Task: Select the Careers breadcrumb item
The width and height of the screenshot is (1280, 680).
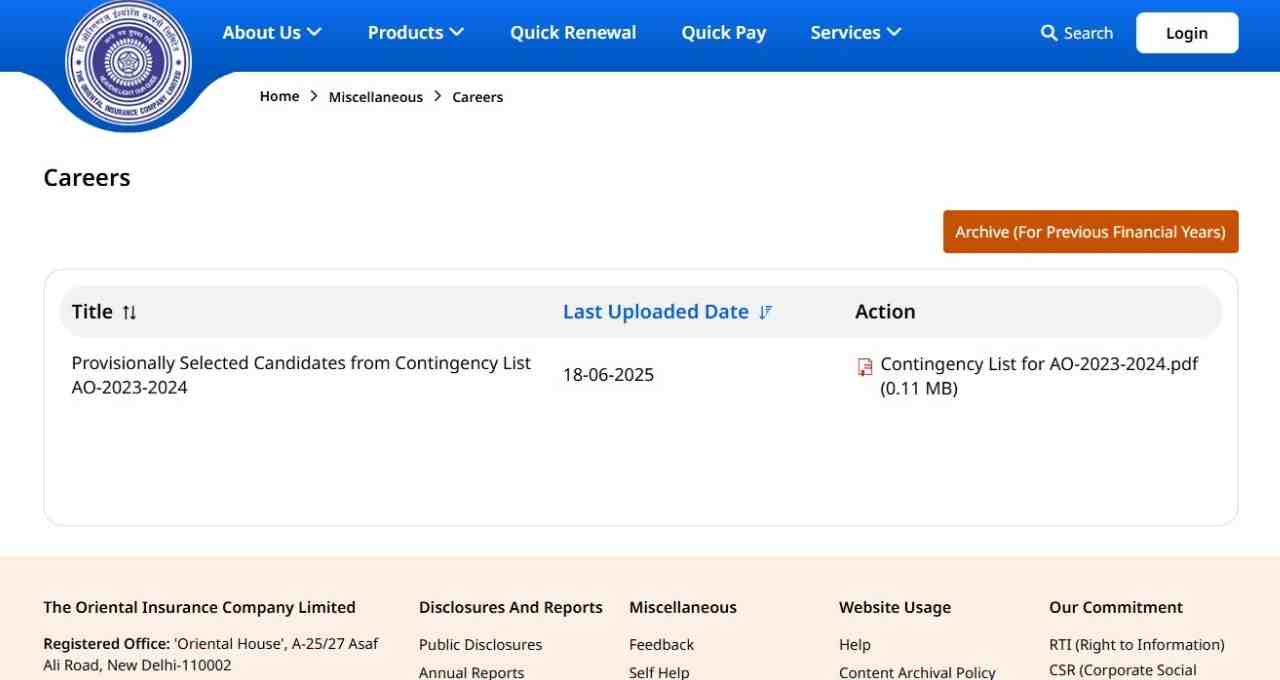Action: 478,97
